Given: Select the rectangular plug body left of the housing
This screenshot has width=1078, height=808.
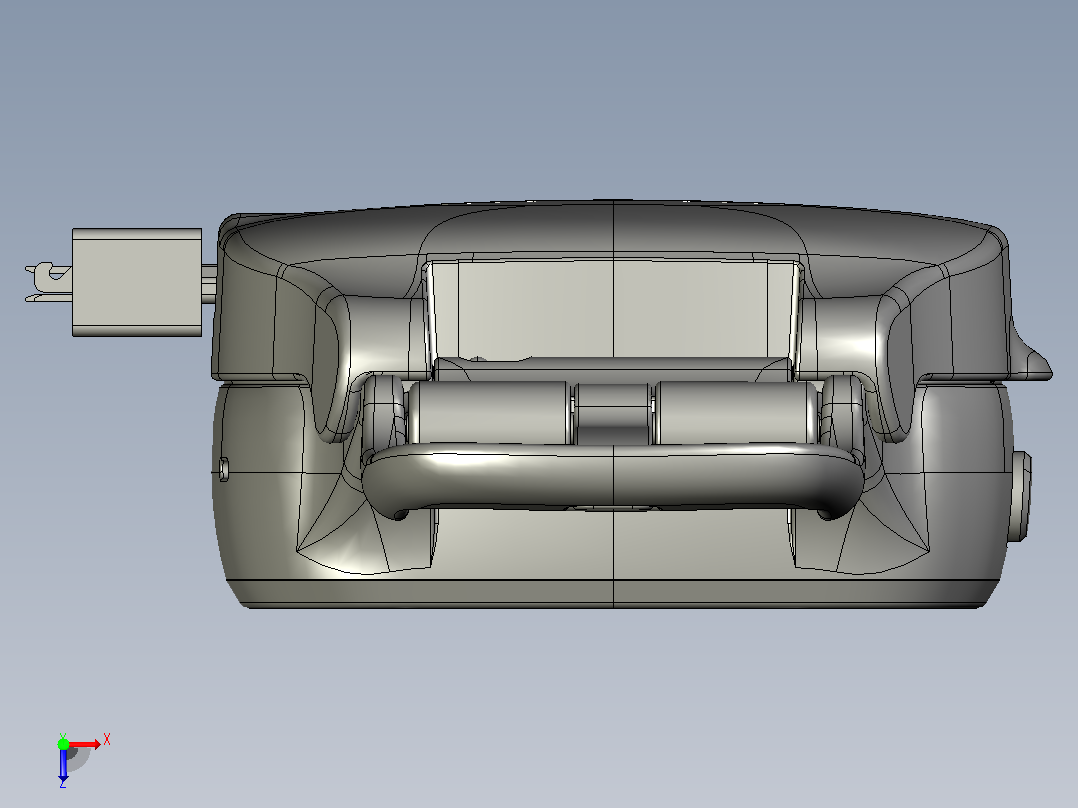Looking at the screenshot, I should click(137, 283).
